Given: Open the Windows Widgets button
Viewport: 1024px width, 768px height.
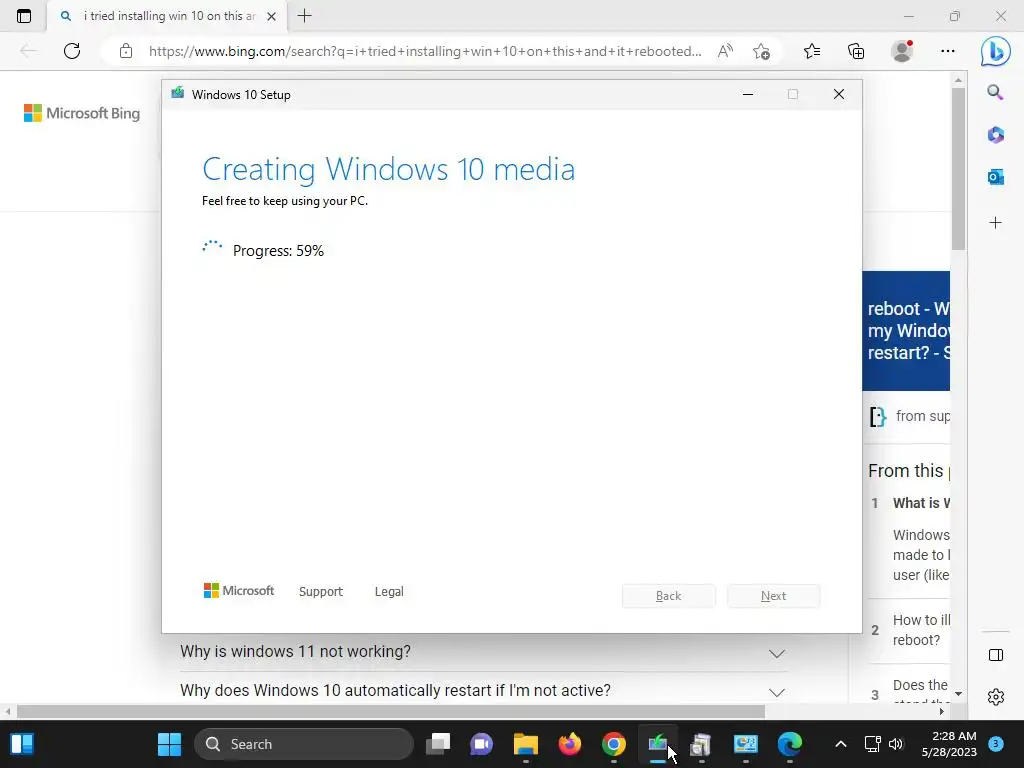Looking at the screenshot, I should pos(22,744).
